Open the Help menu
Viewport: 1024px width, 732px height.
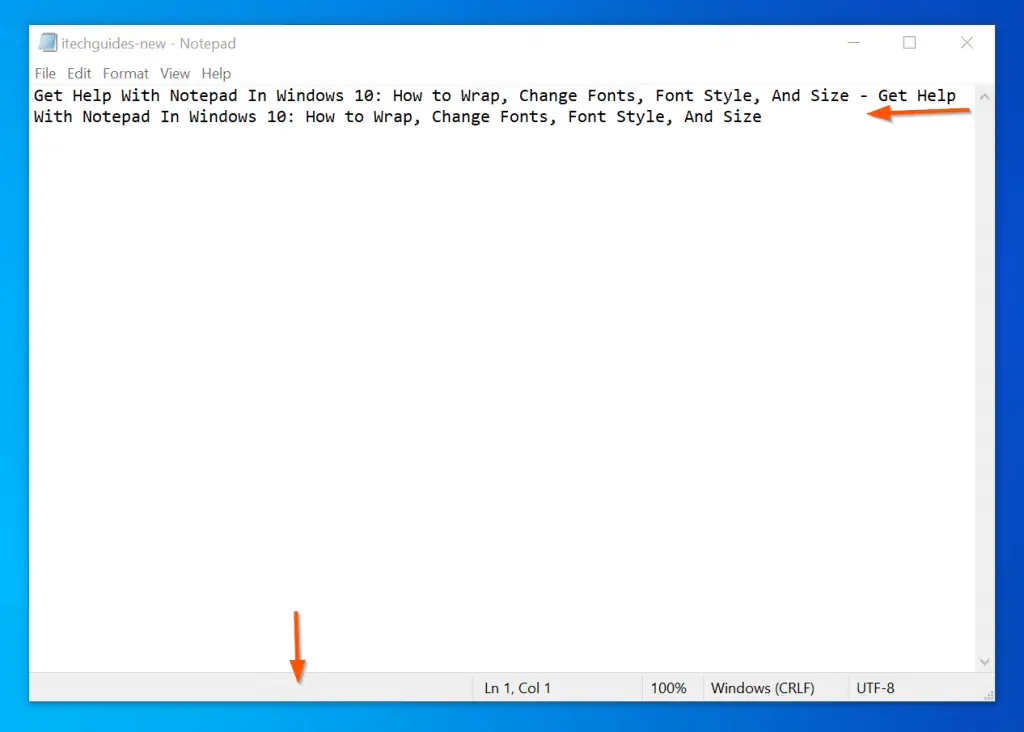(x=216, y=73)
